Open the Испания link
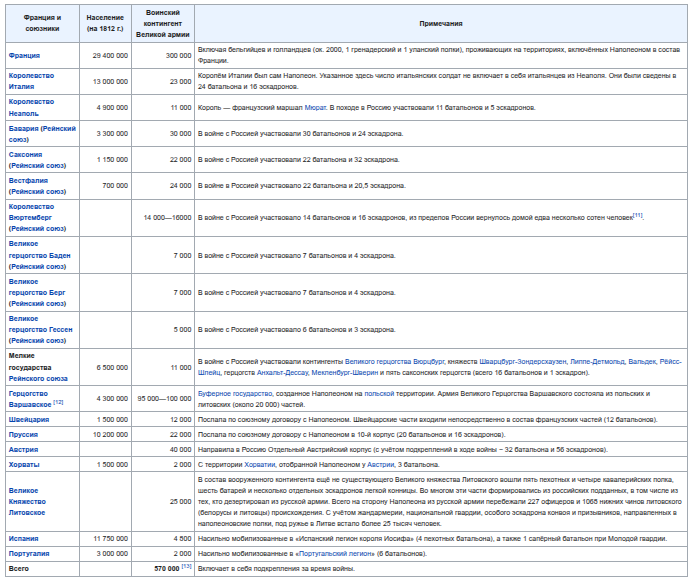The image size is (693, 583). point(23,539)
